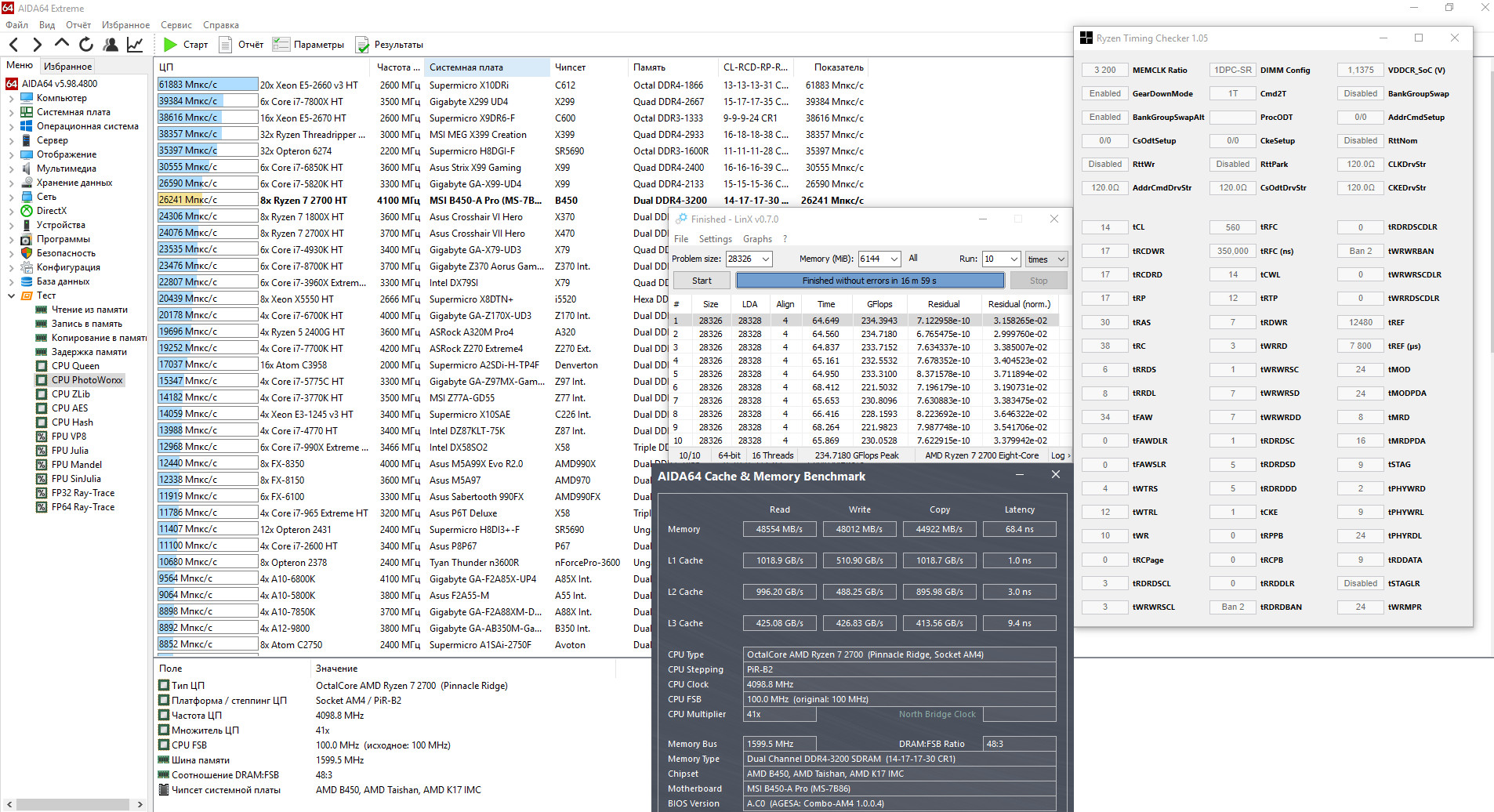Open the Справка menu in AIDA64
Screen dimensions: 1494x812
pos(221,25)
